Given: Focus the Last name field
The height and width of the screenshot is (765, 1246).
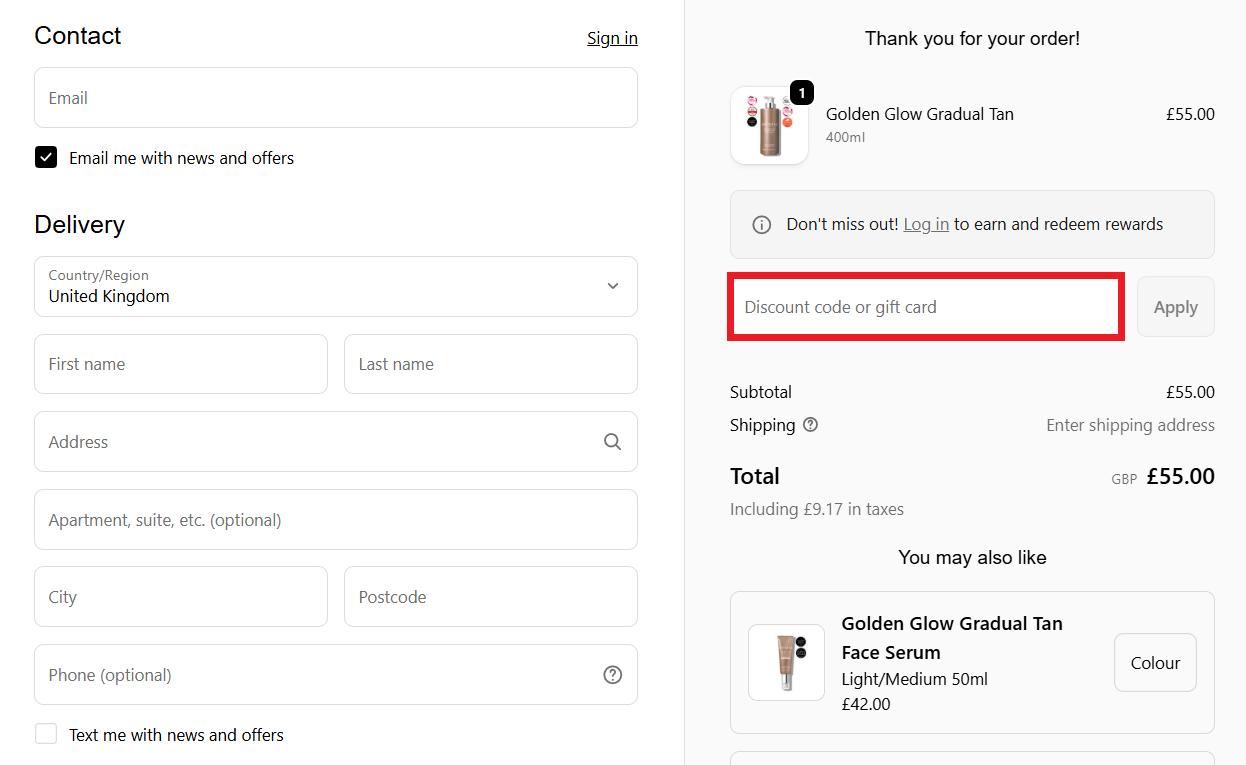Looking at the screenshot, I should point(491,364).
